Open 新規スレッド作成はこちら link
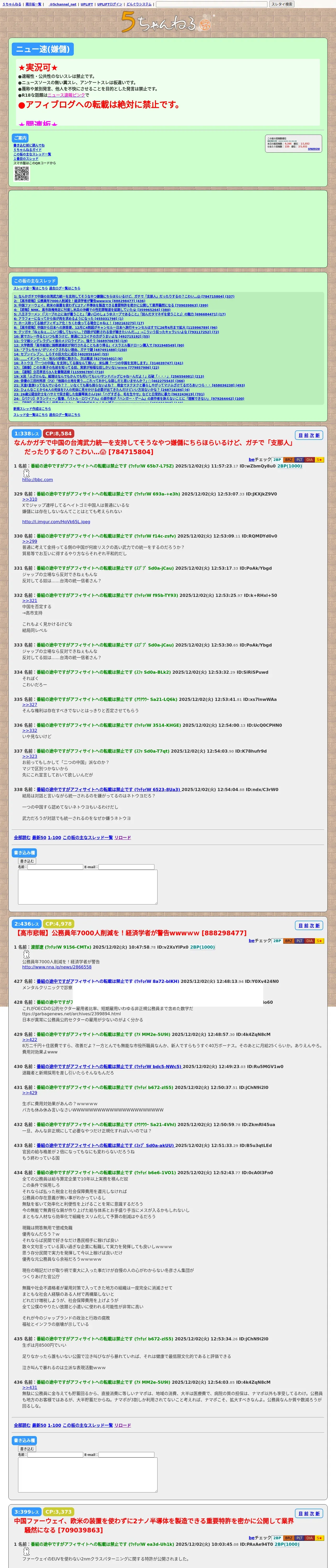This screenshot has height=1568, width=336. [32, 409]
